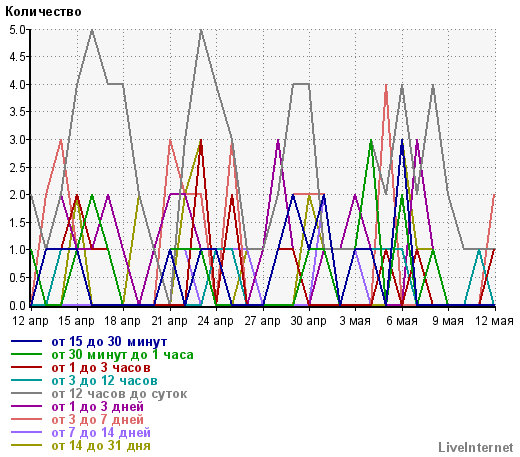Click the dark blue legend line swatch
Image resolution: width=520 pixels, height=457 pixels.
pos(27,342)
